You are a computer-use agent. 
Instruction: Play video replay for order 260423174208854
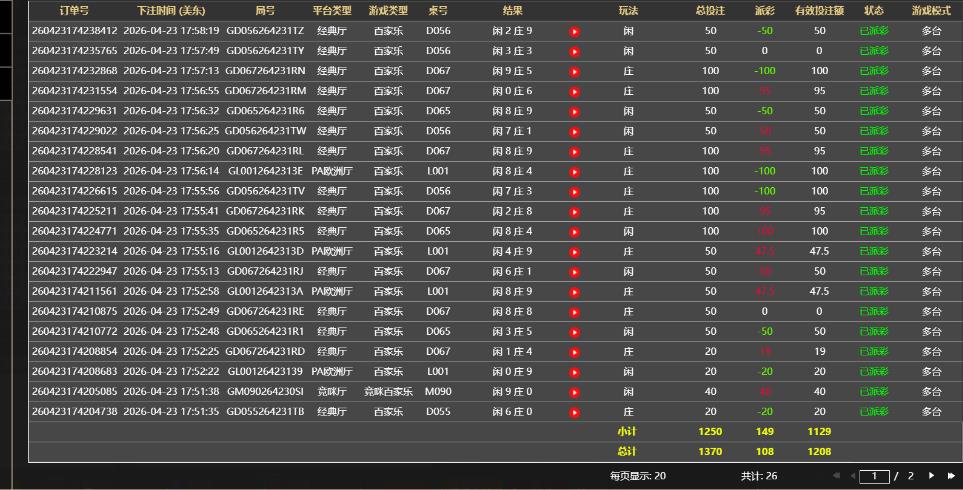(x=574, y=352)
